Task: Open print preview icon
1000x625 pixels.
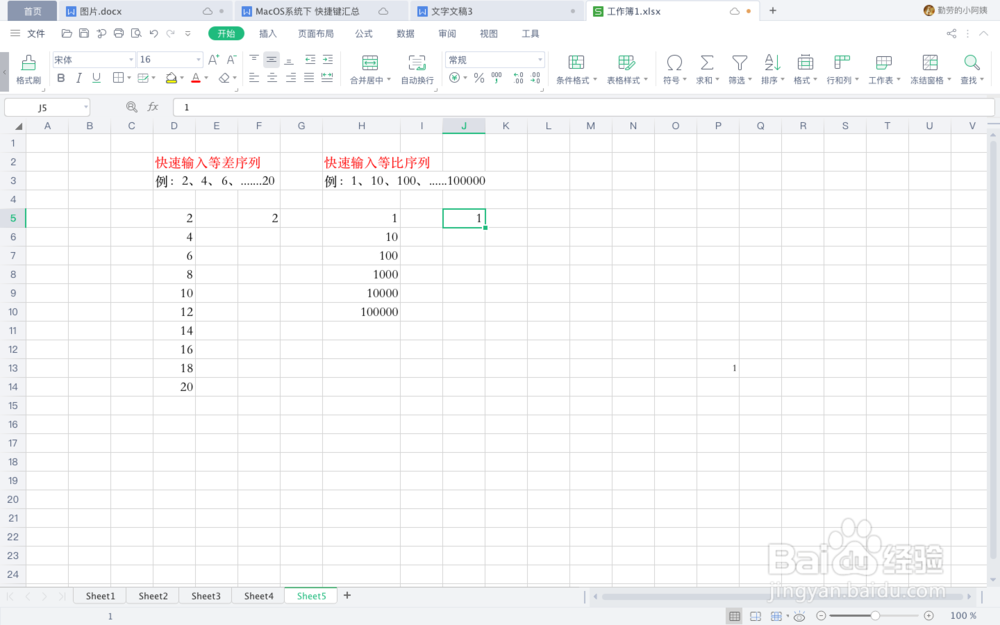Action: click(x=136, y=33)
